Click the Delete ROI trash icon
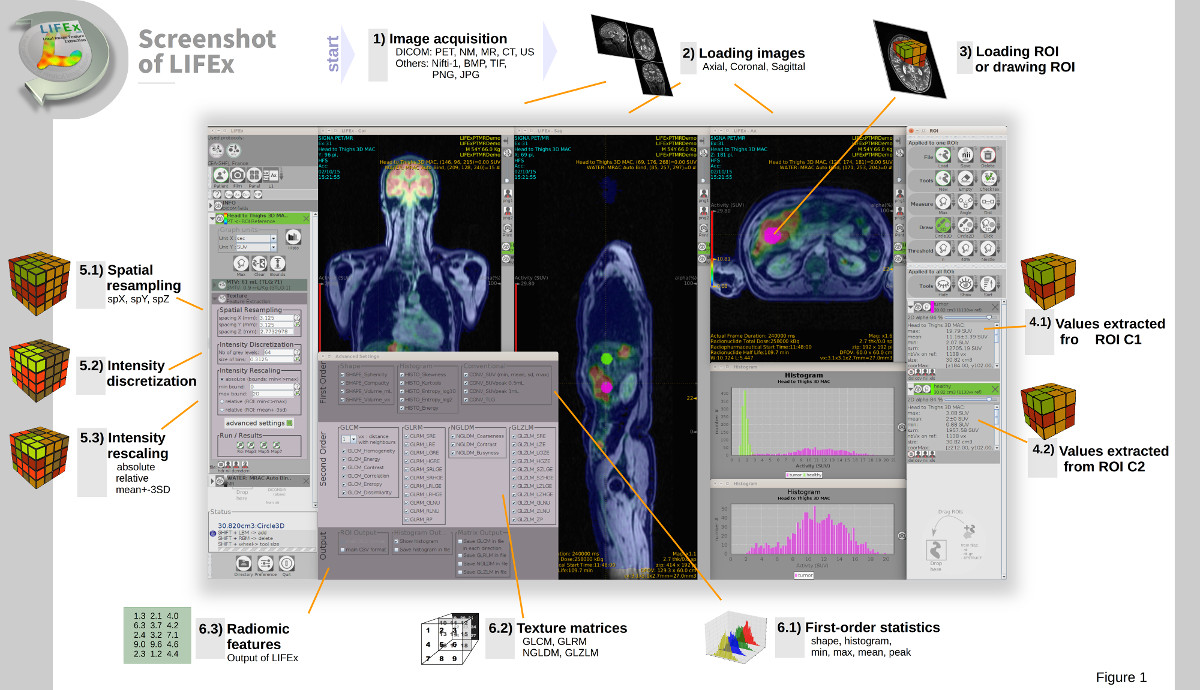The height and width of the screenshot is (690, 1200). [987, 155]
